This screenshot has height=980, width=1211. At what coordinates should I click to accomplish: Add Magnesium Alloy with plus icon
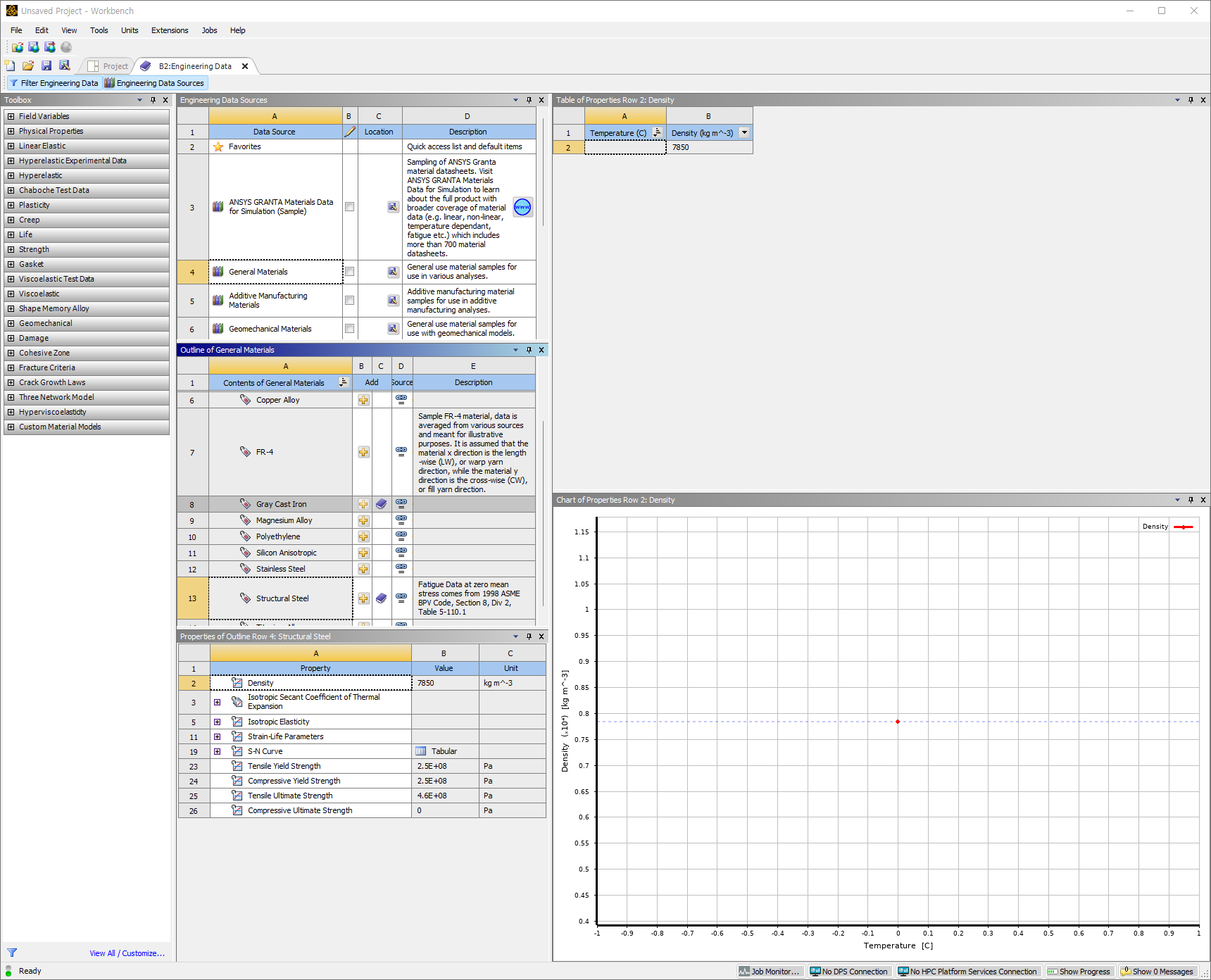[x=363, y=520]
